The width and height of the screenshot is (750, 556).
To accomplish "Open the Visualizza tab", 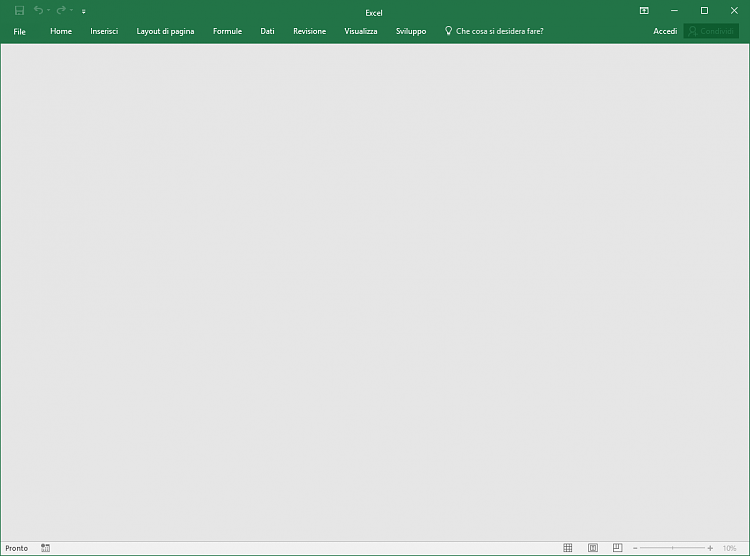I will [361, 31].
